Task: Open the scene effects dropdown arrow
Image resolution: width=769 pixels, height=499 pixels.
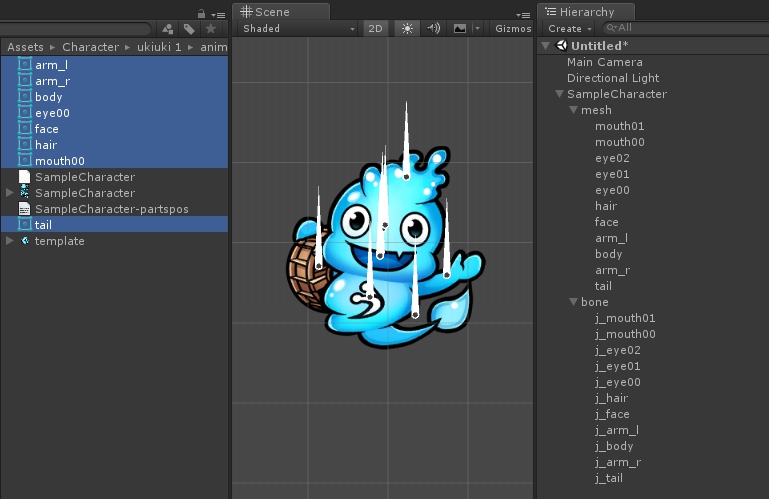Action: (477, 28)
